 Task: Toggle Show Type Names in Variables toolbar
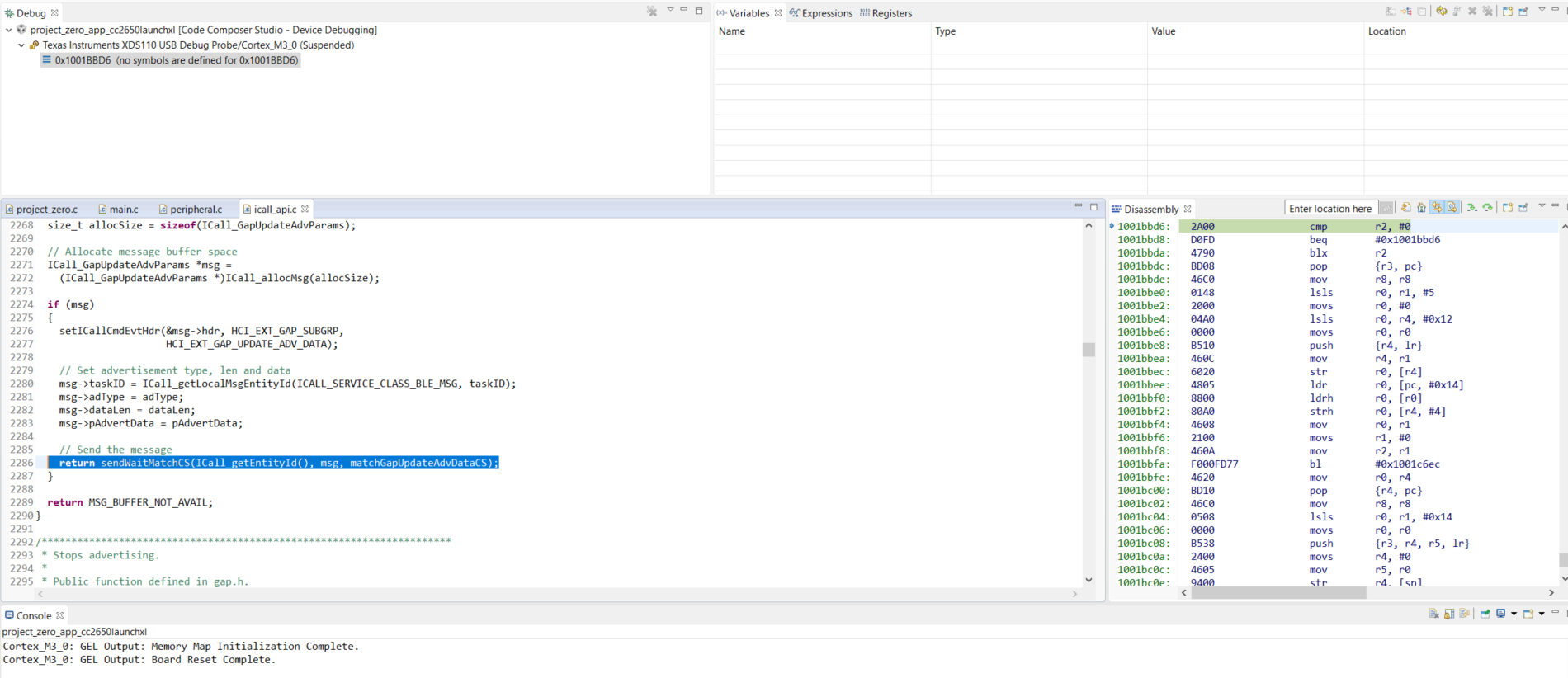click(x=1391, y=12)
